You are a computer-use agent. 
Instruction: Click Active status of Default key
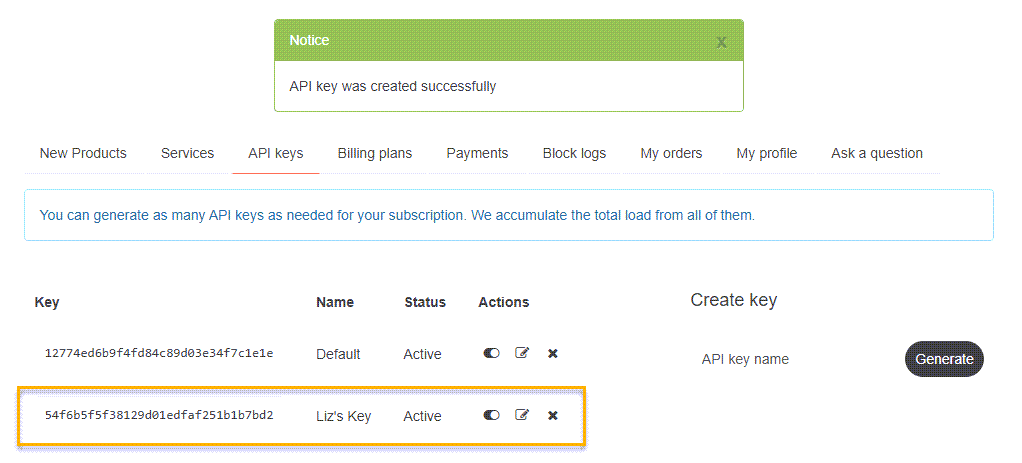coord(422,354)
